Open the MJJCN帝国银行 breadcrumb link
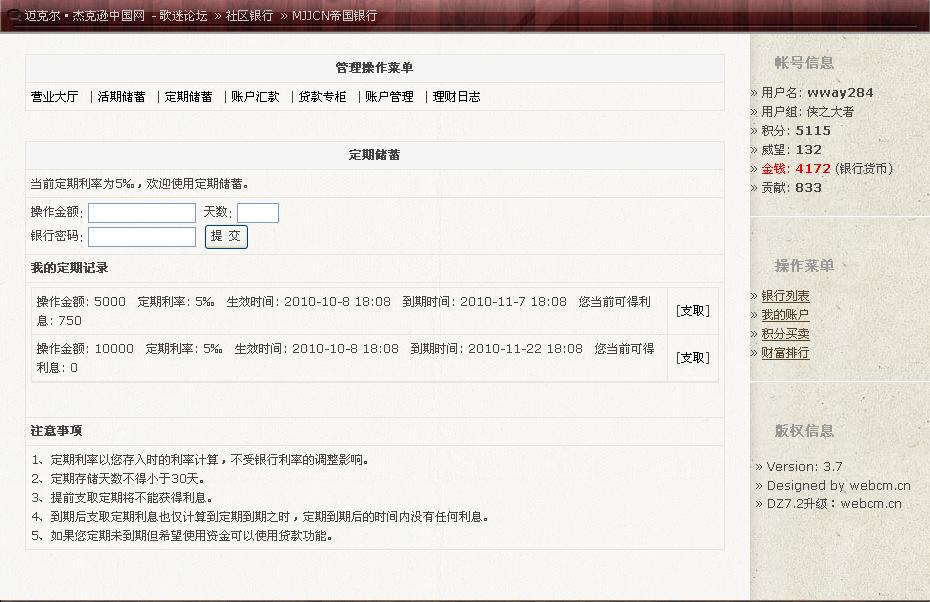 (x=334, y=16)
